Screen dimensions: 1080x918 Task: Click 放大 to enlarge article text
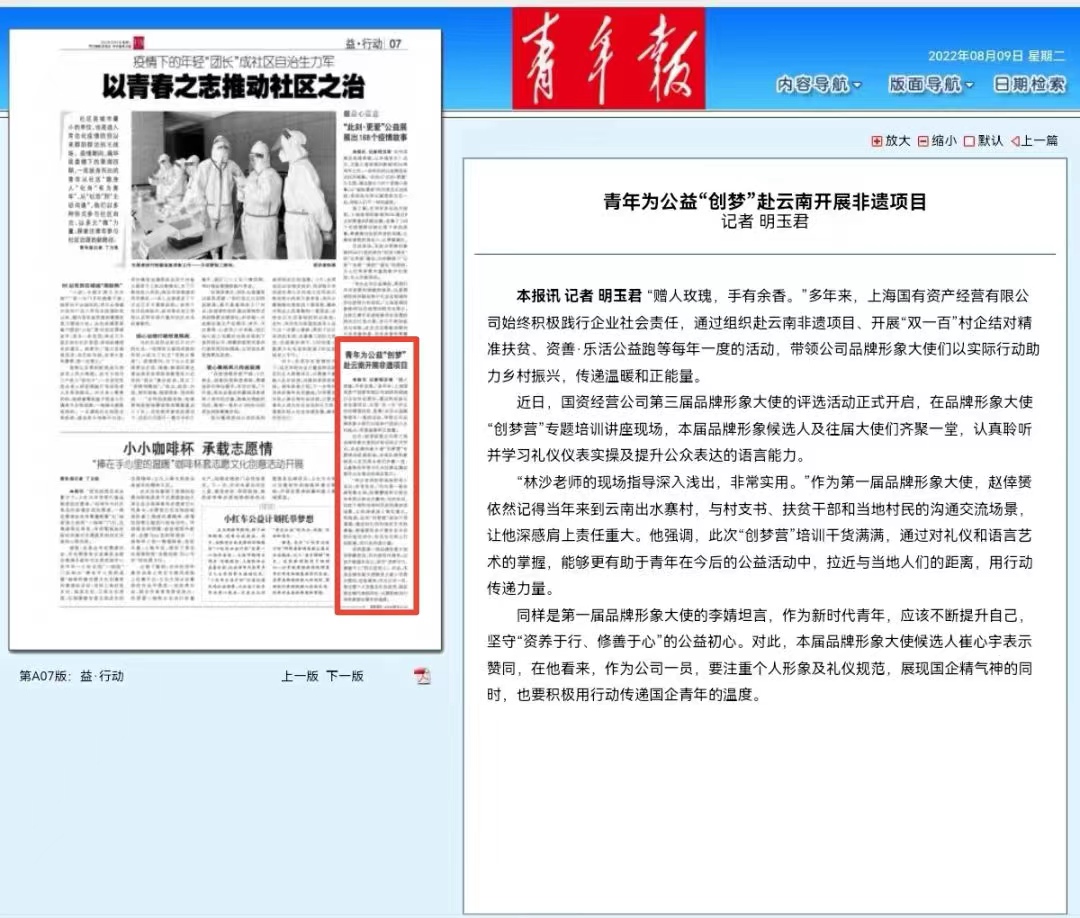point(891,140)
